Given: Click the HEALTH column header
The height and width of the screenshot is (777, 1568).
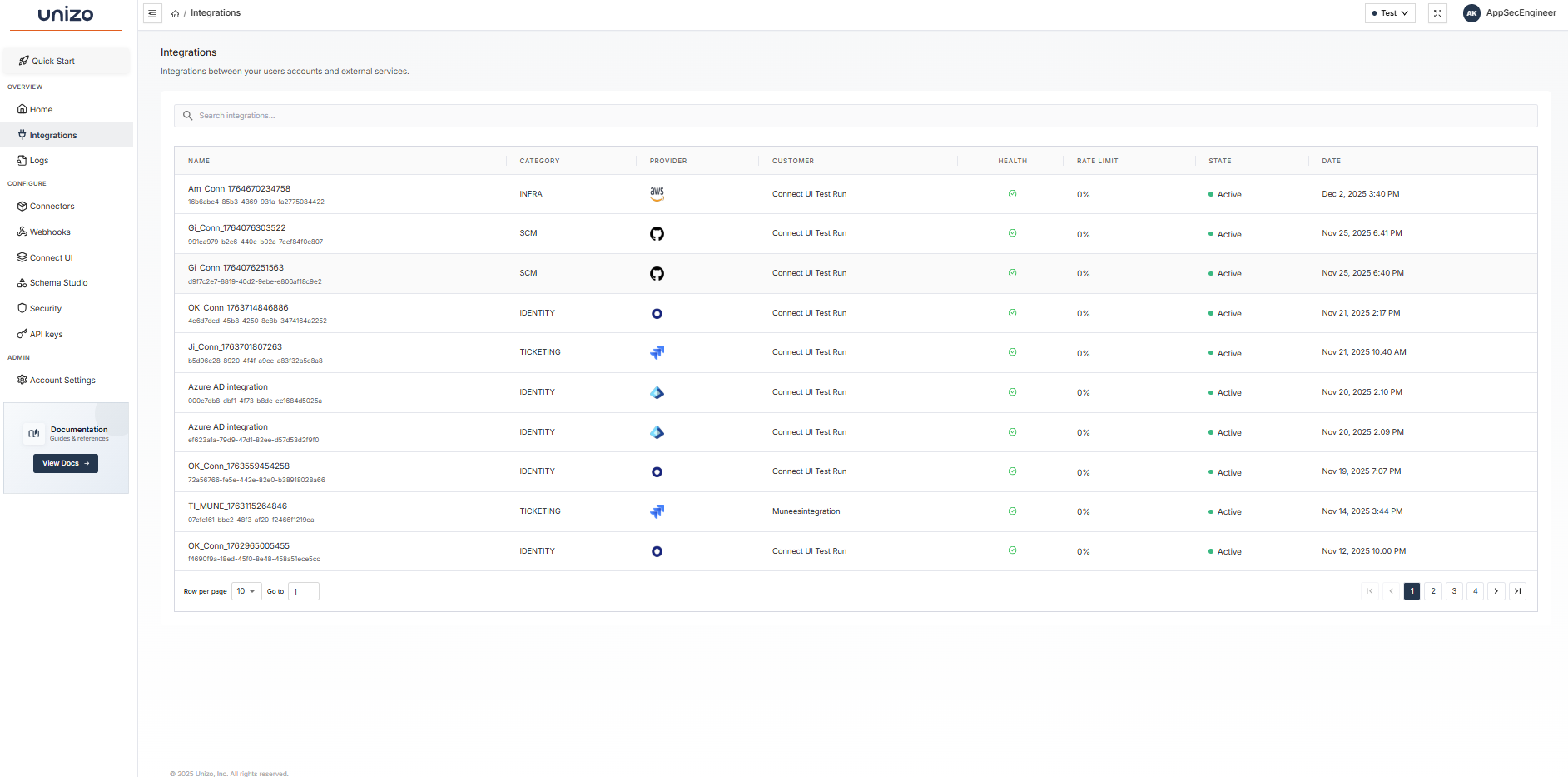Looking at the screenshot, I should pyautogui.click(x=1013, y=161).
